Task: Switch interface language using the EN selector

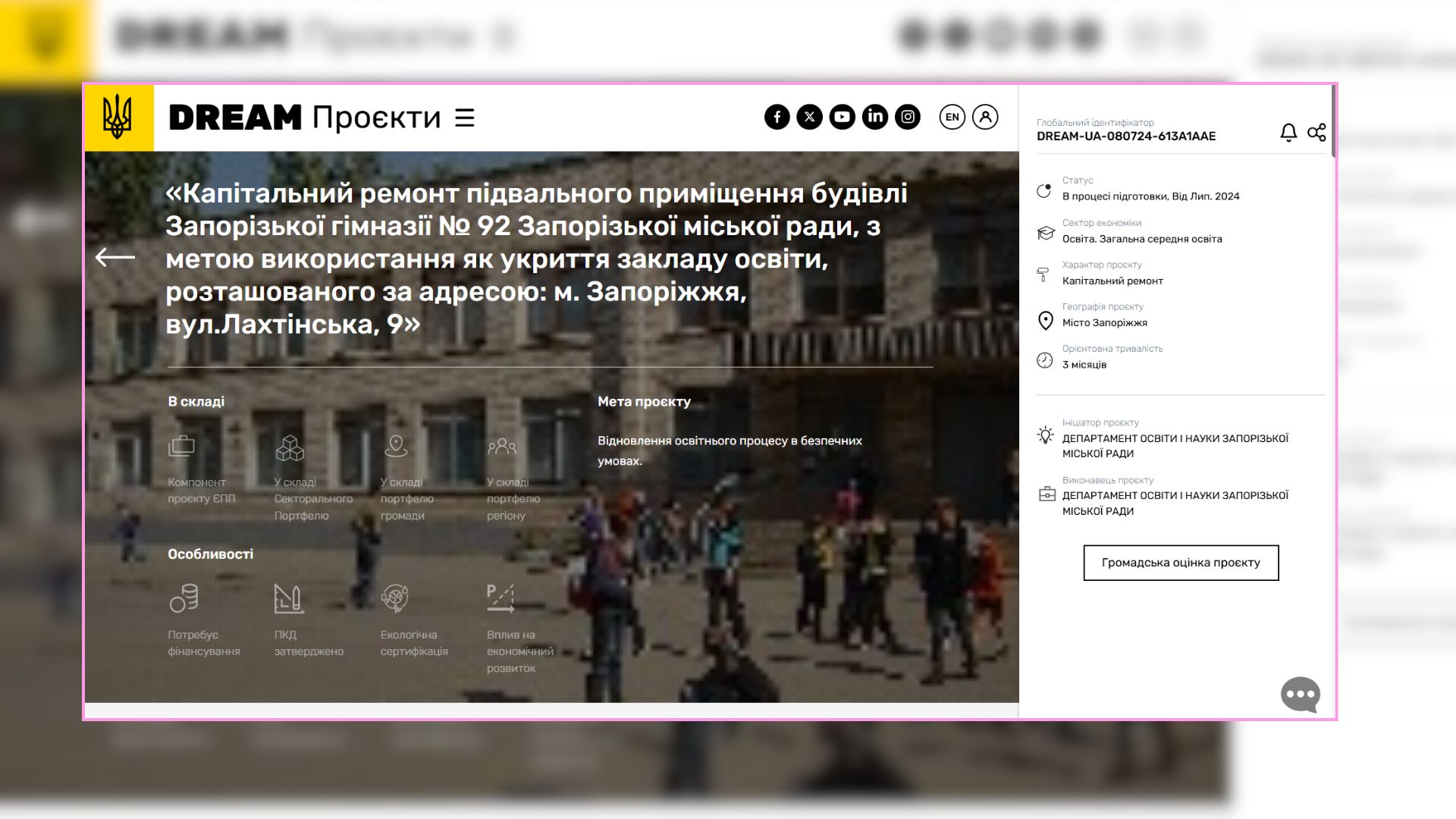Action: (x=952, y=117)
